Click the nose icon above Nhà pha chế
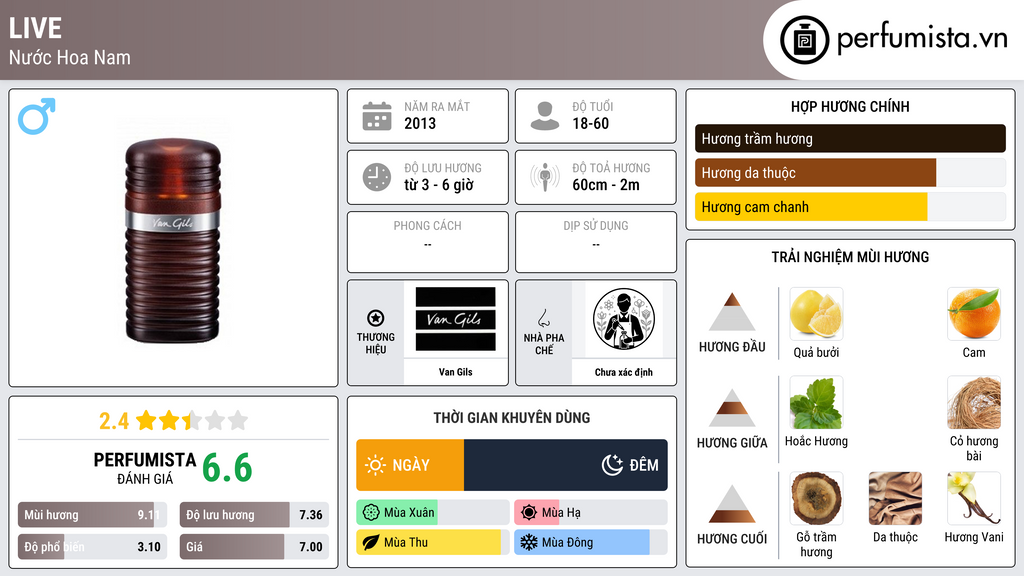Viewport: 1024px width, 576px height. click(543, 318)
